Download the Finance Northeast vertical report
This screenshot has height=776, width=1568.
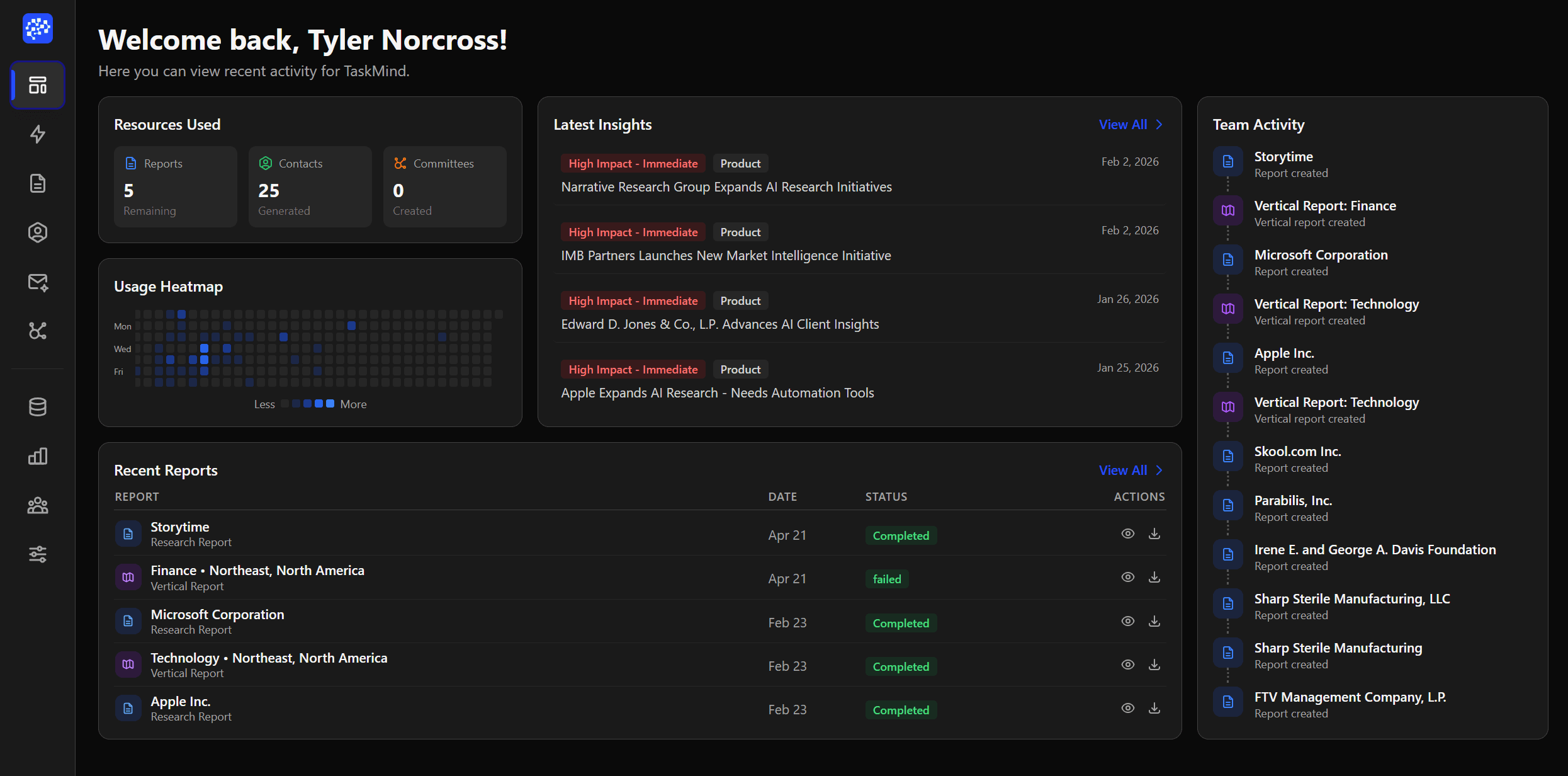(1154, 577)
